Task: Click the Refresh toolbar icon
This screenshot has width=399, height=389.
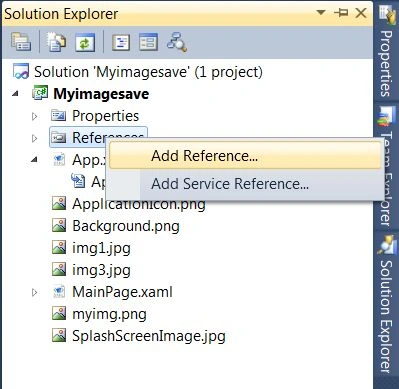Action: [x=85, y=42]
